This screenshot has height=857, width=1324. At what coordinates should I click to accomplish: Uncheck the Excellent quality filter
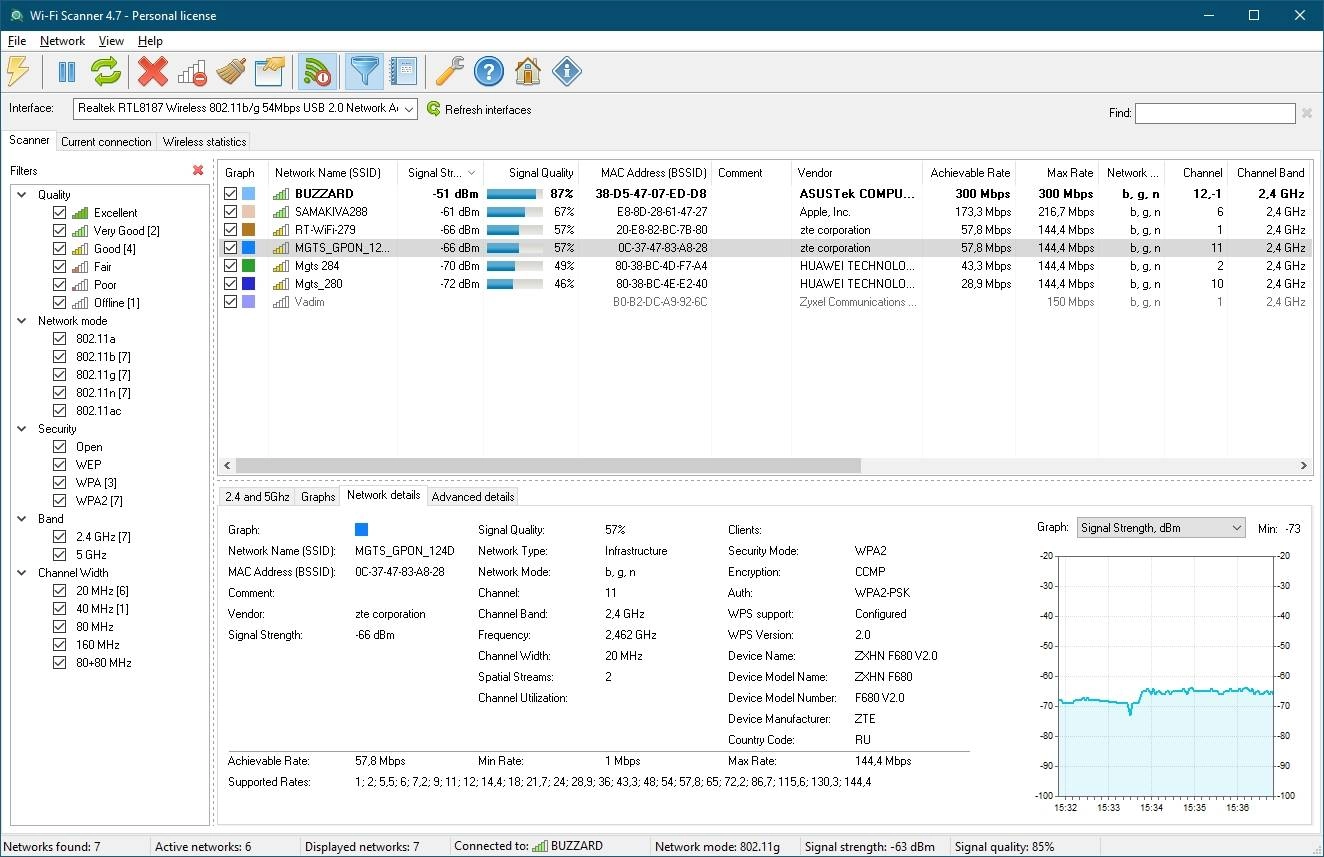pyautogui.click(x=60, y=213)
